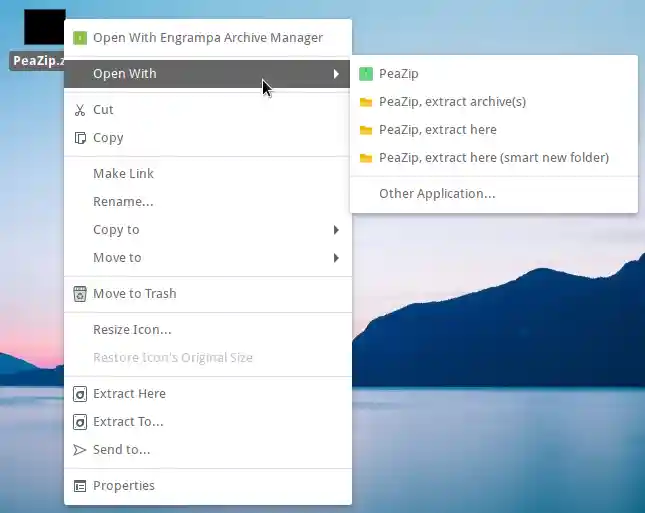Choose Copy from the context menu

pos(208,138)
